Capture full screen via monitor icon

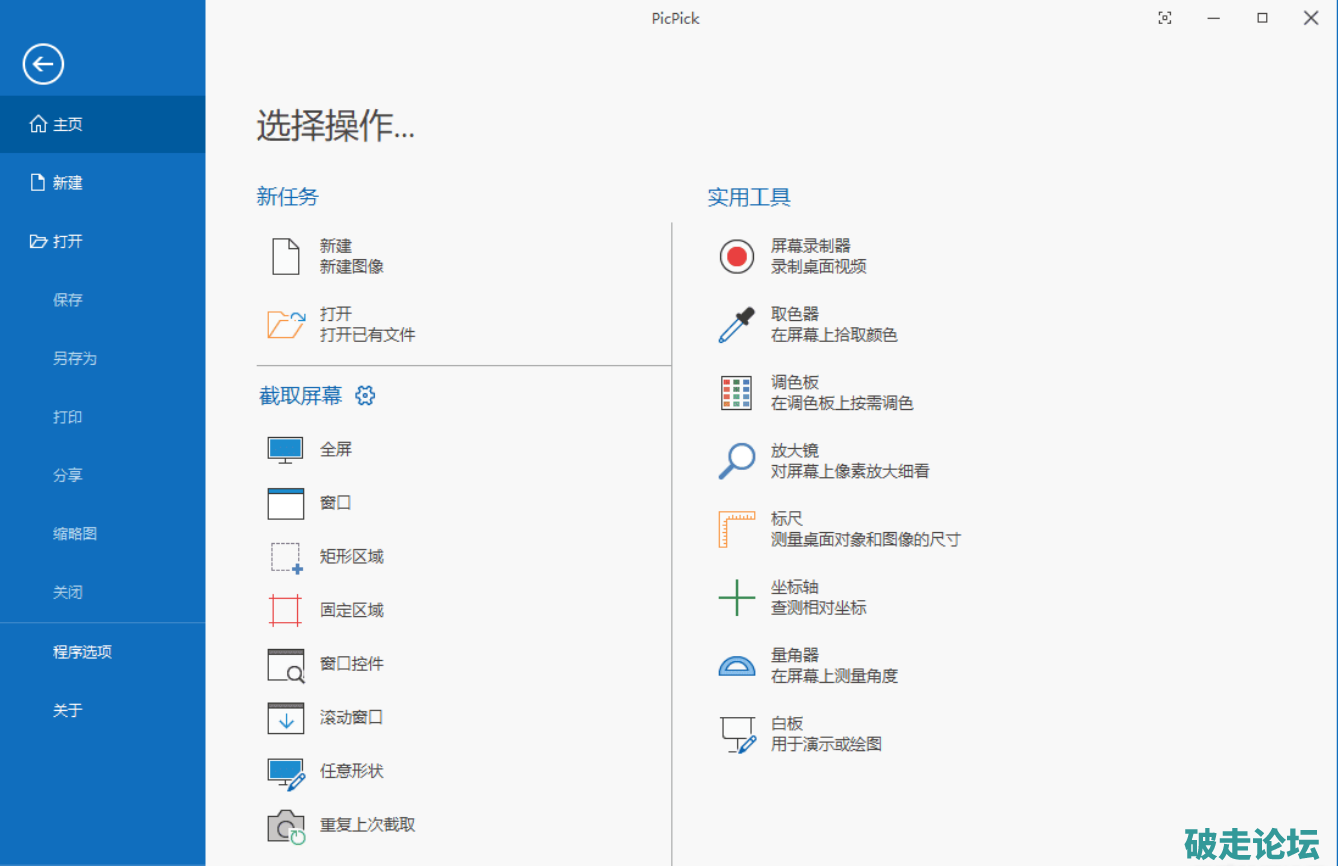click(x=285, y=450)
